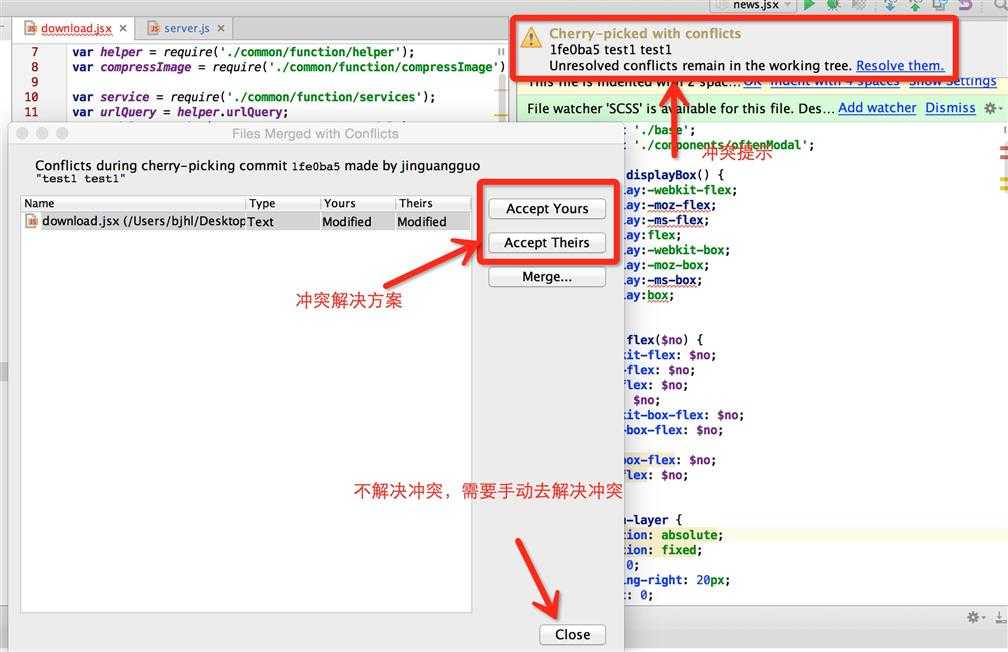
Task: Dismiss the SCSS file watcher notice
Action: click(x=950, y=108)
